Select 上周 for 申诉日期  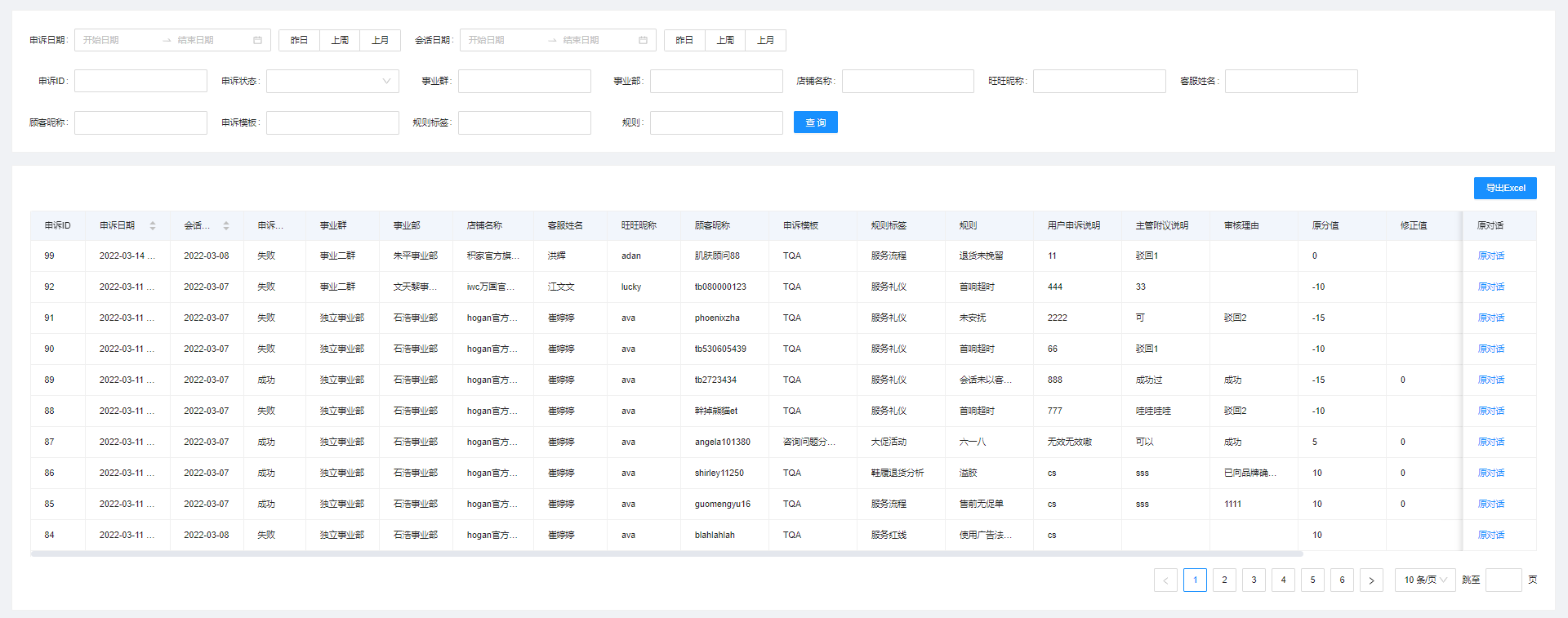coord(340,40)
